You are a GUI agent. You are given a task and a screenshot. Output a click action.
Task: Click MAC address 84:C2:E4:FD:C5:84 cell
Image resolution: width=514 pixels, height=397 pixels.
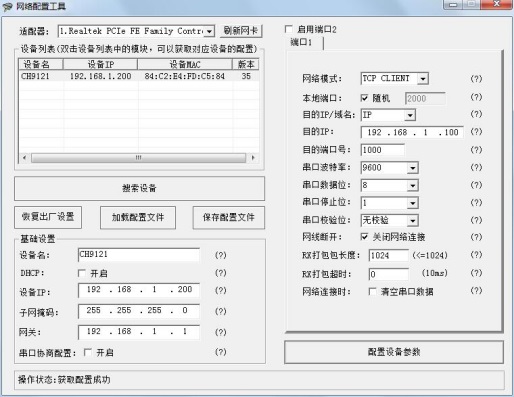tap(185, 76)
